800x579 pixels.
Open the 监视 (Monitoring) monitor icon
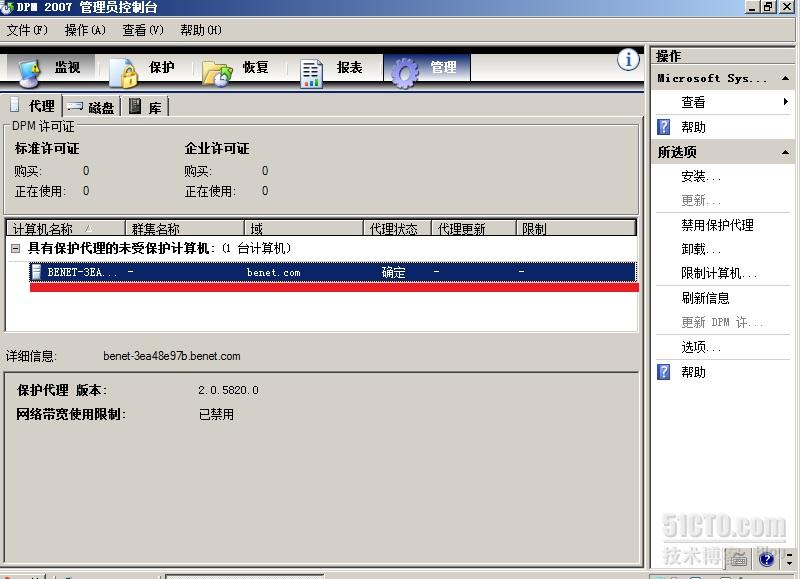point(29,72)
